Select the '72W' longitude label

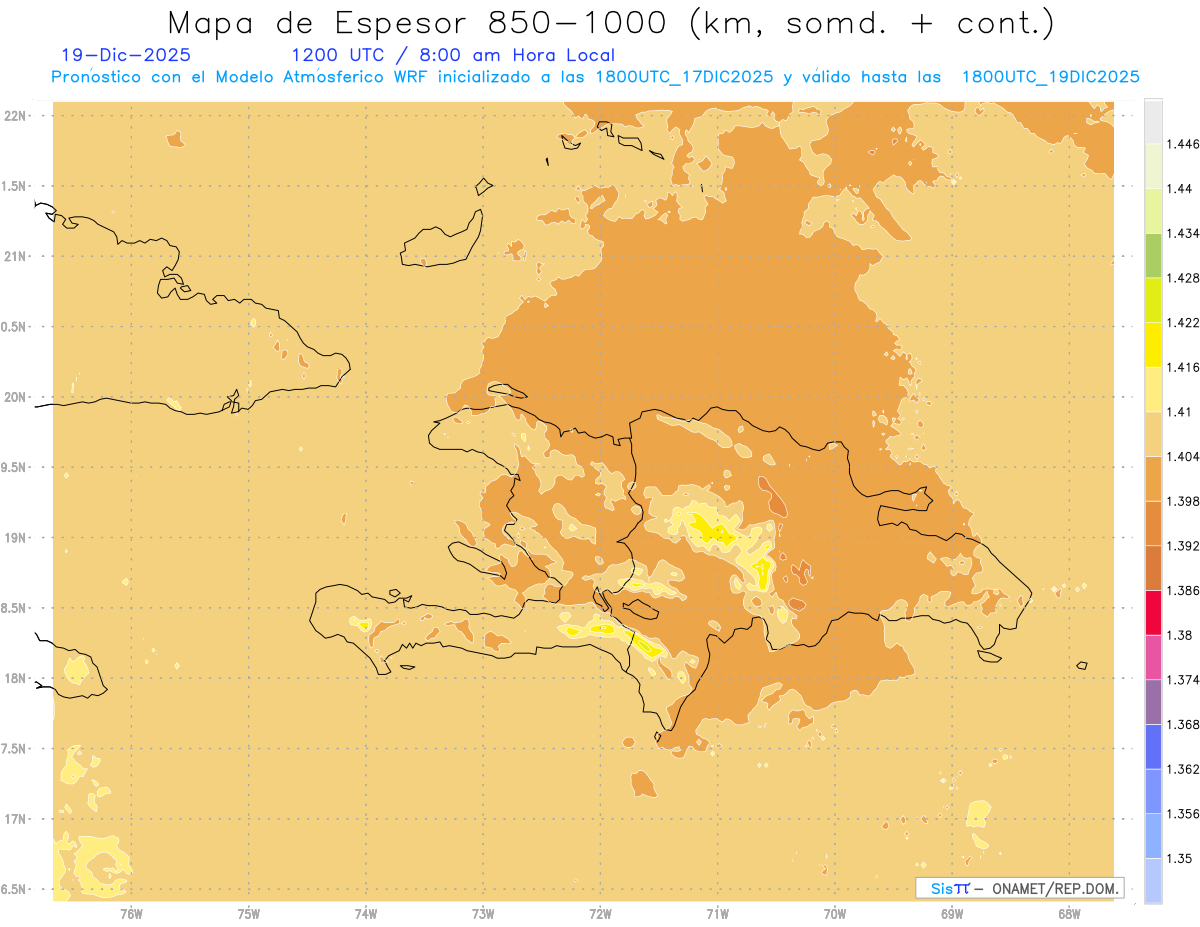[600, 913]
